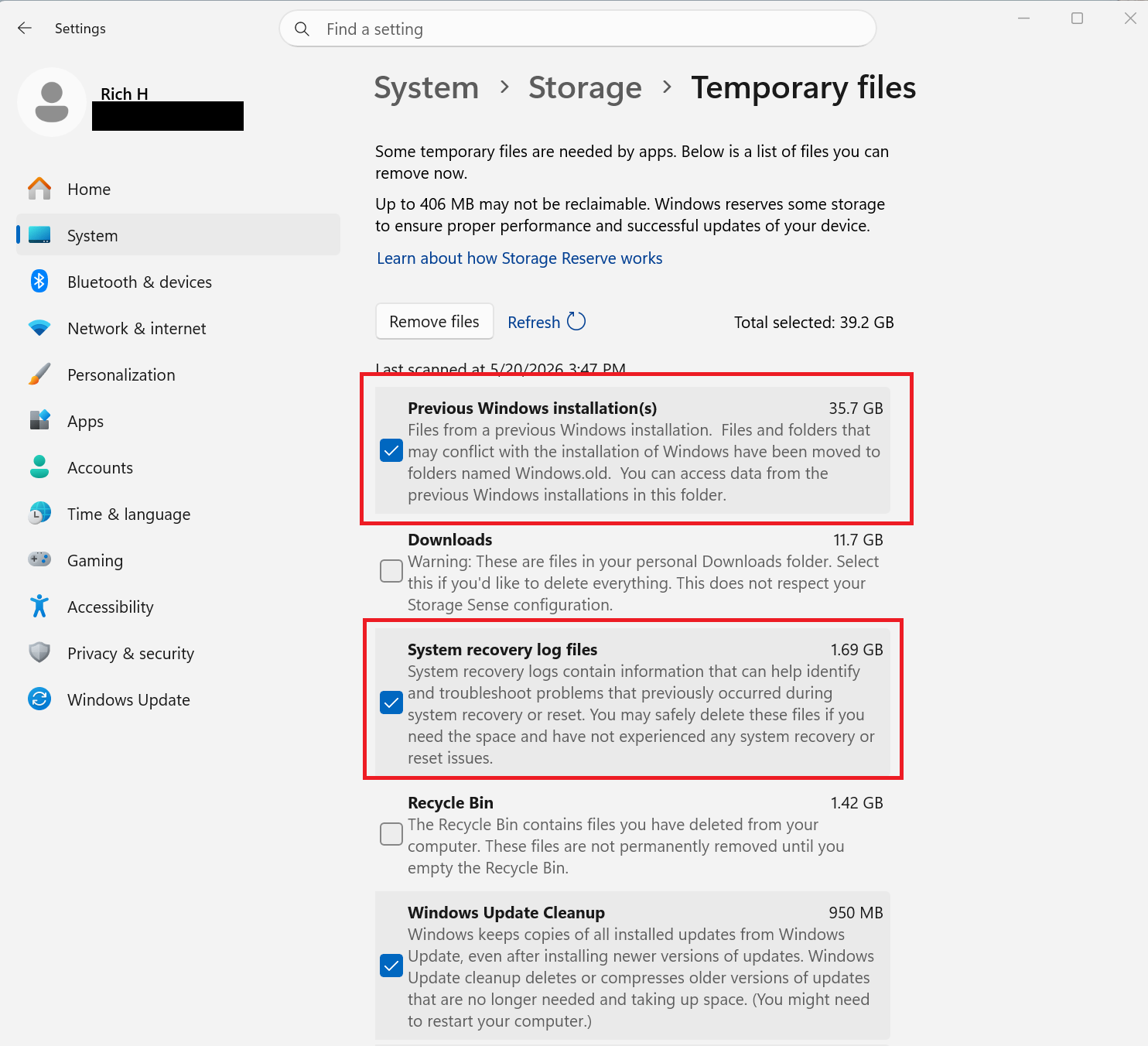The height and width of the screenshot is (1046, 1148).
Task: Maximize the Settings window
Action: pyautogui.click(x=1077, y=18)
